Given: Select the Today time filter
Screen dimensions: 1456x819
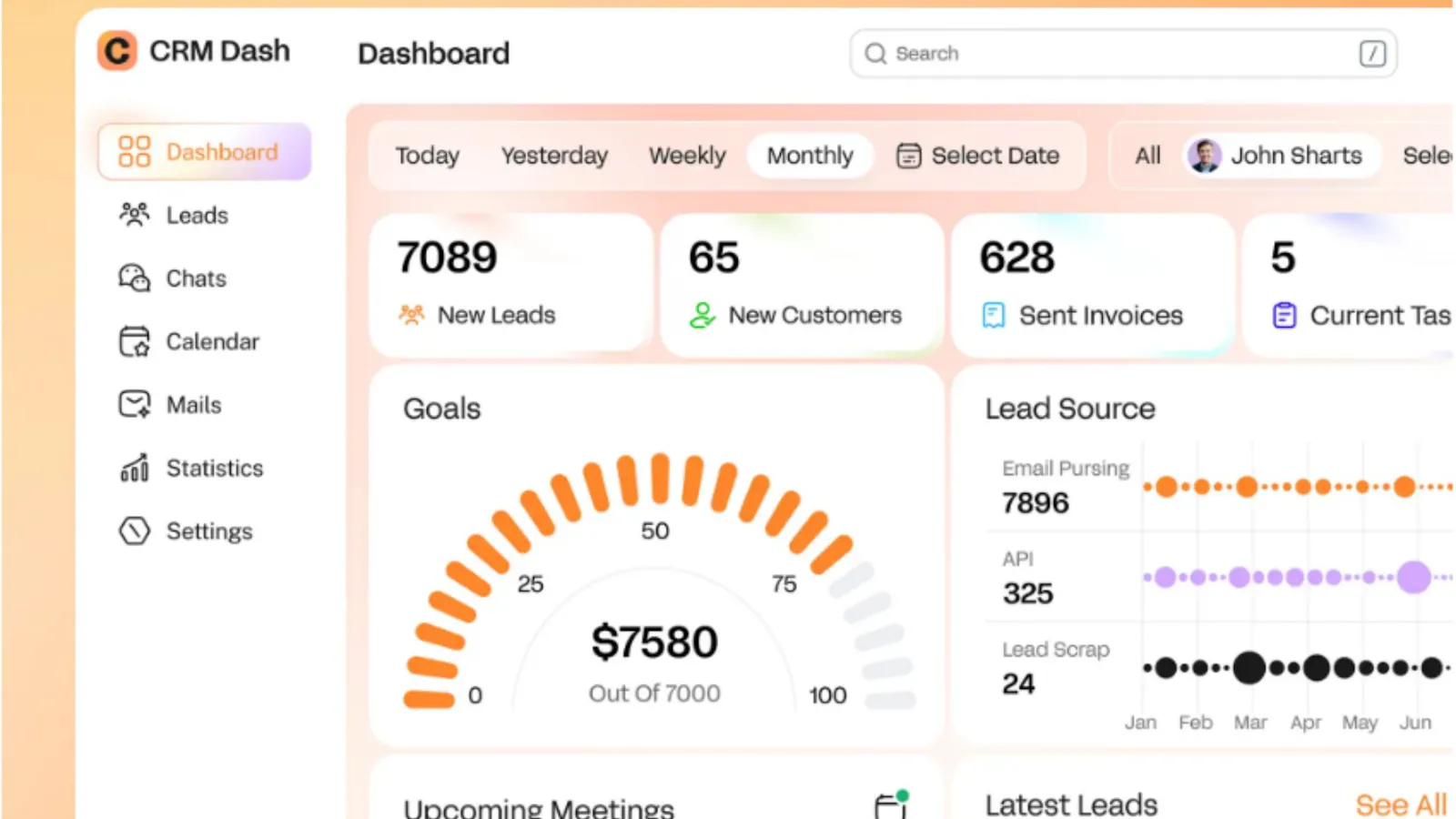Looking at the screenshot, I should 428,156.
